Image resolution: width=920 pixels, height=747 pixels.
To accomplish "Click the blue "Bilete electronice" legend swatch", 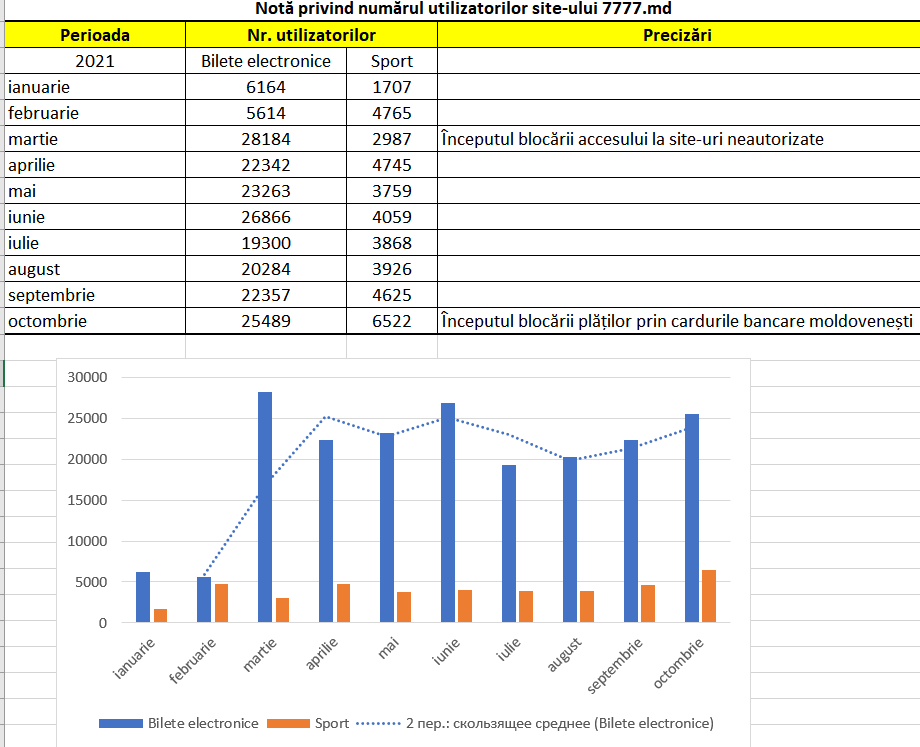I will click(120, 723).
